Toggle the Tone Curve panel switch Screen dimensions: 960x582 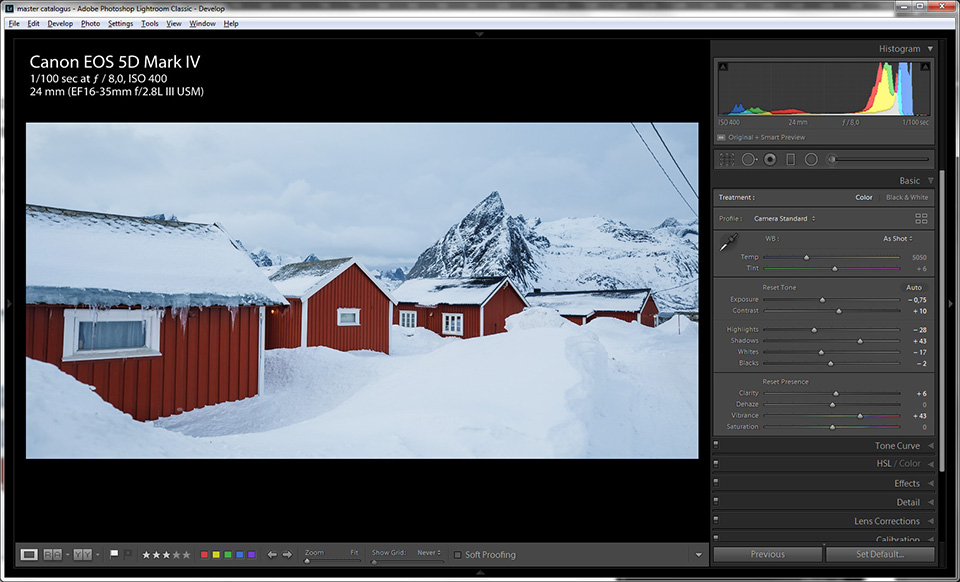716,445
